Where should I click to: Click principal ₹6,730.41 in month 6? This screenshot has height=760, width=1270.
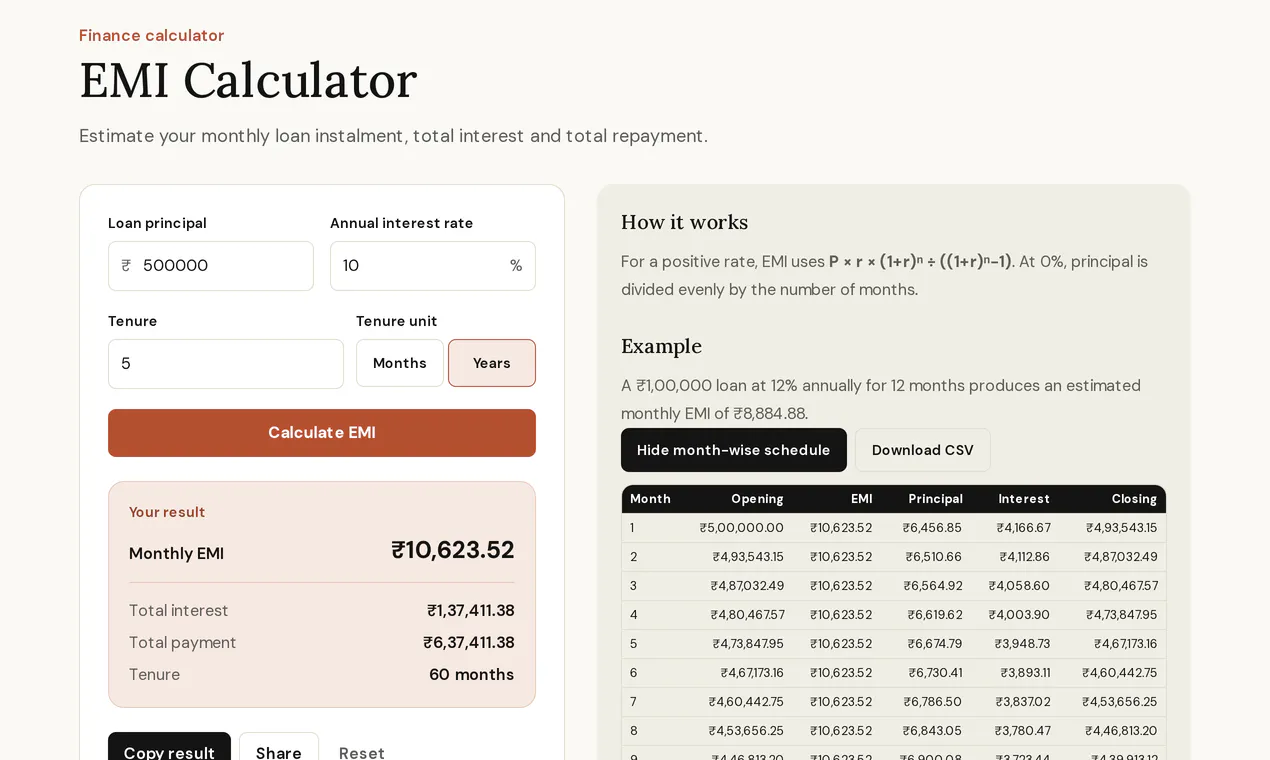[x=934, y=673]
